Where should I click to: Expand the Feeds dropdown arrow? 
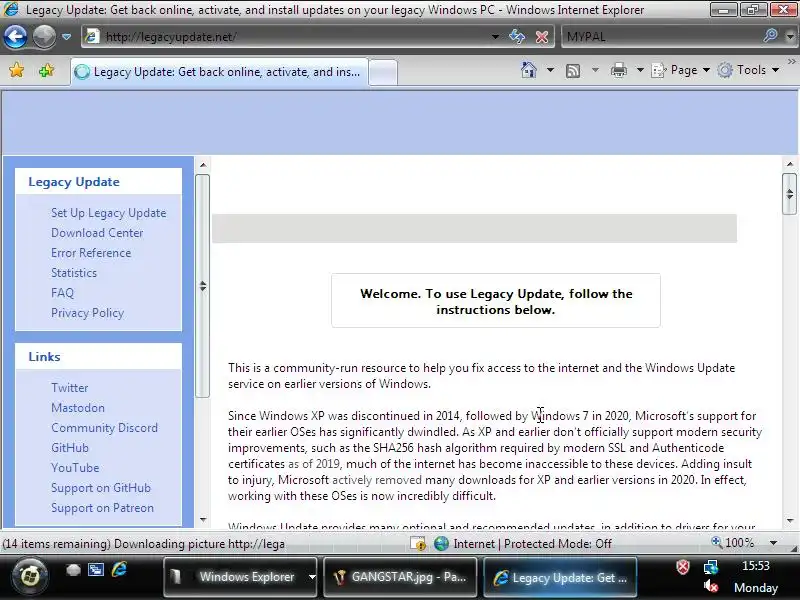tap(595, 70)
